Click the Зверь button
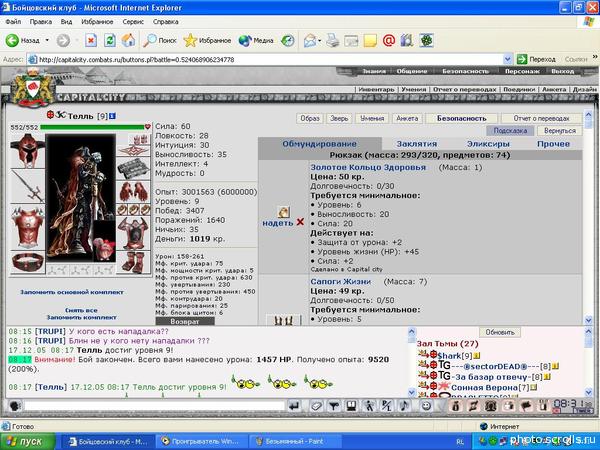Viewport: 600px width, 450px height. 339,118
